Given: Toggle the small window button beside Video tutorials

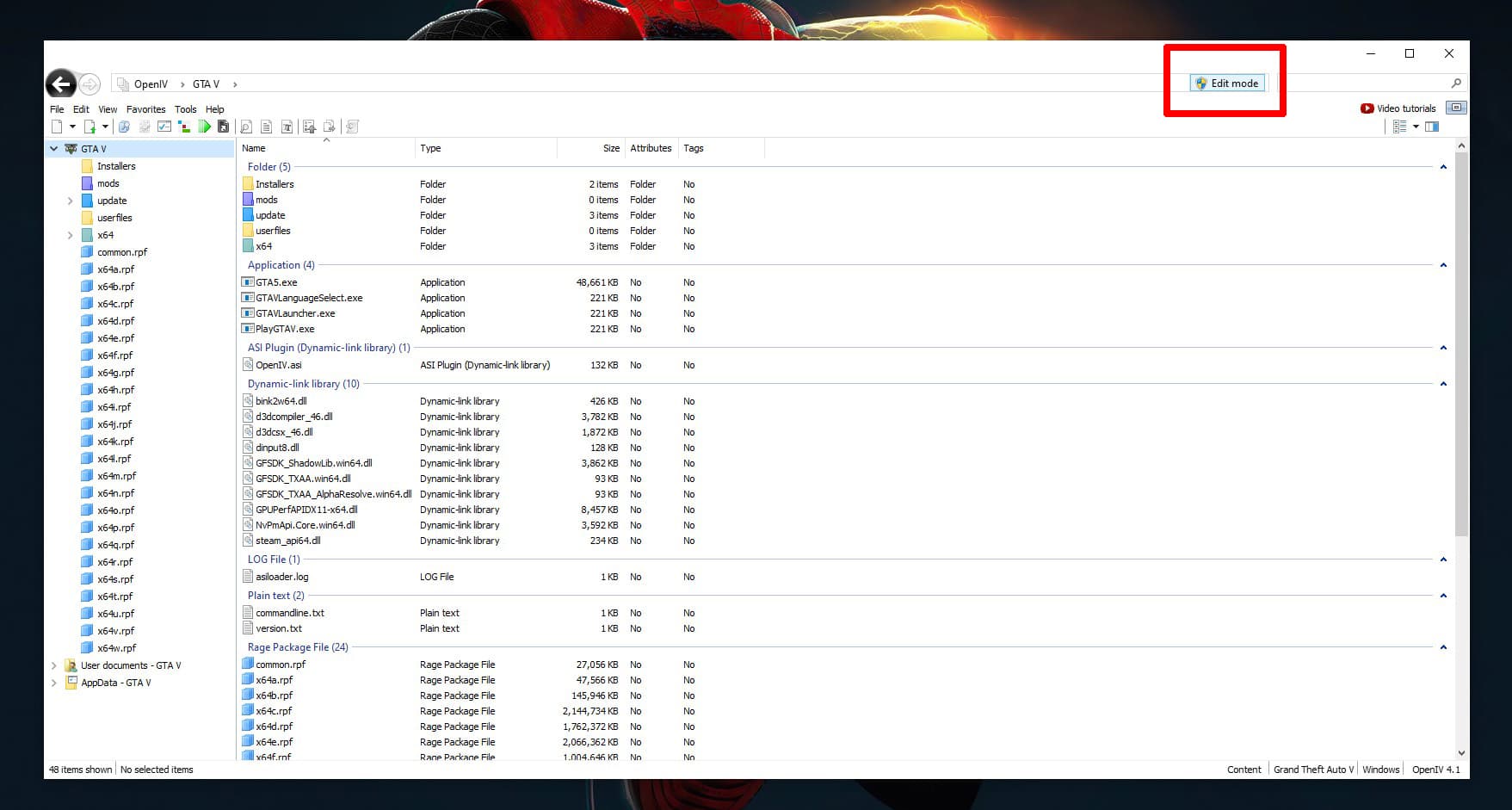Looking at the screenshot, I should [x=1456, y=108].
